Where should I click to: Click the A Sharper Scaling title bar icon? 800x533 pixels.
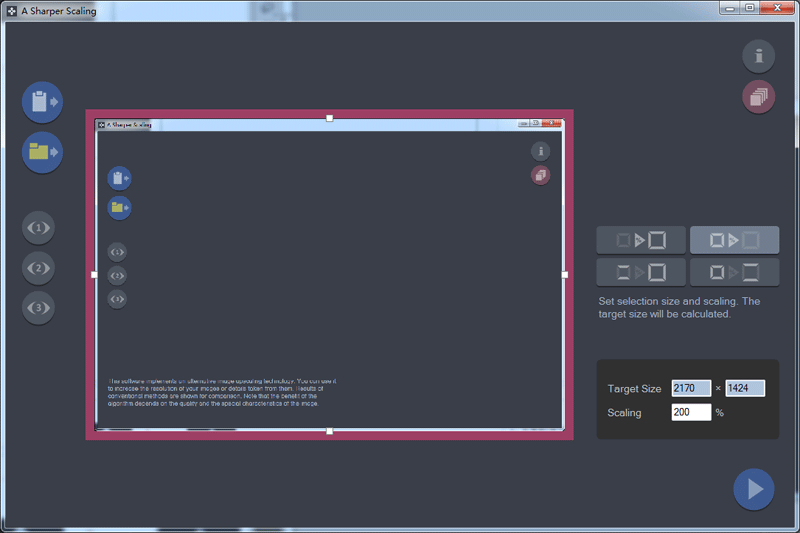pos(12,11)
